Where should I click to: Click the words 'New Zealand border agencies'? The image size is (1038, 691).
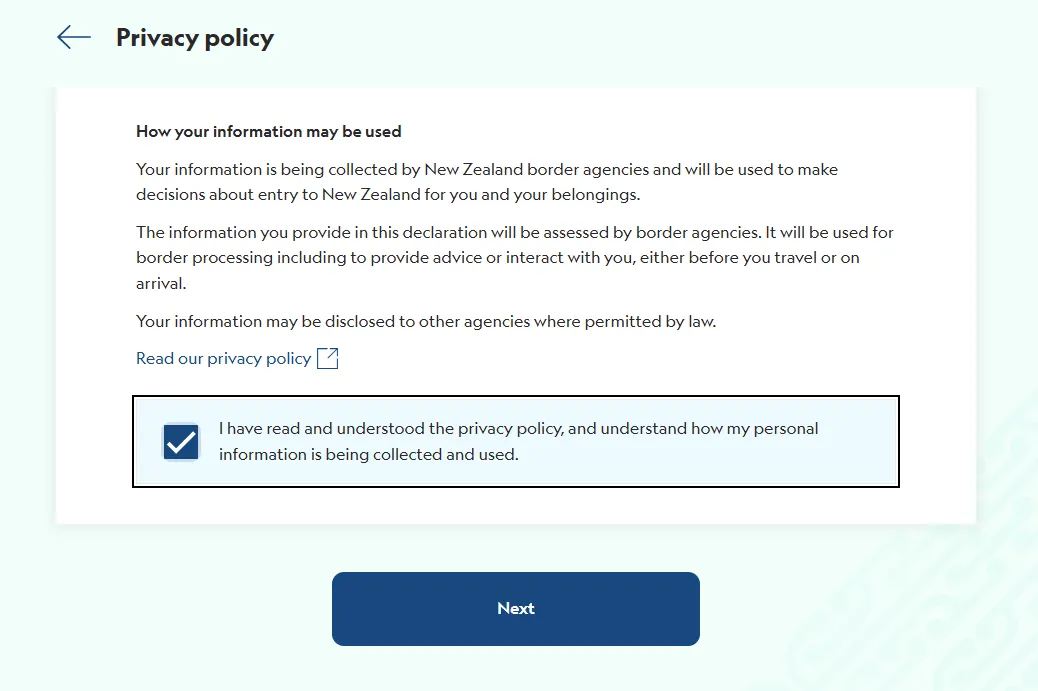[x=526, y=169]
